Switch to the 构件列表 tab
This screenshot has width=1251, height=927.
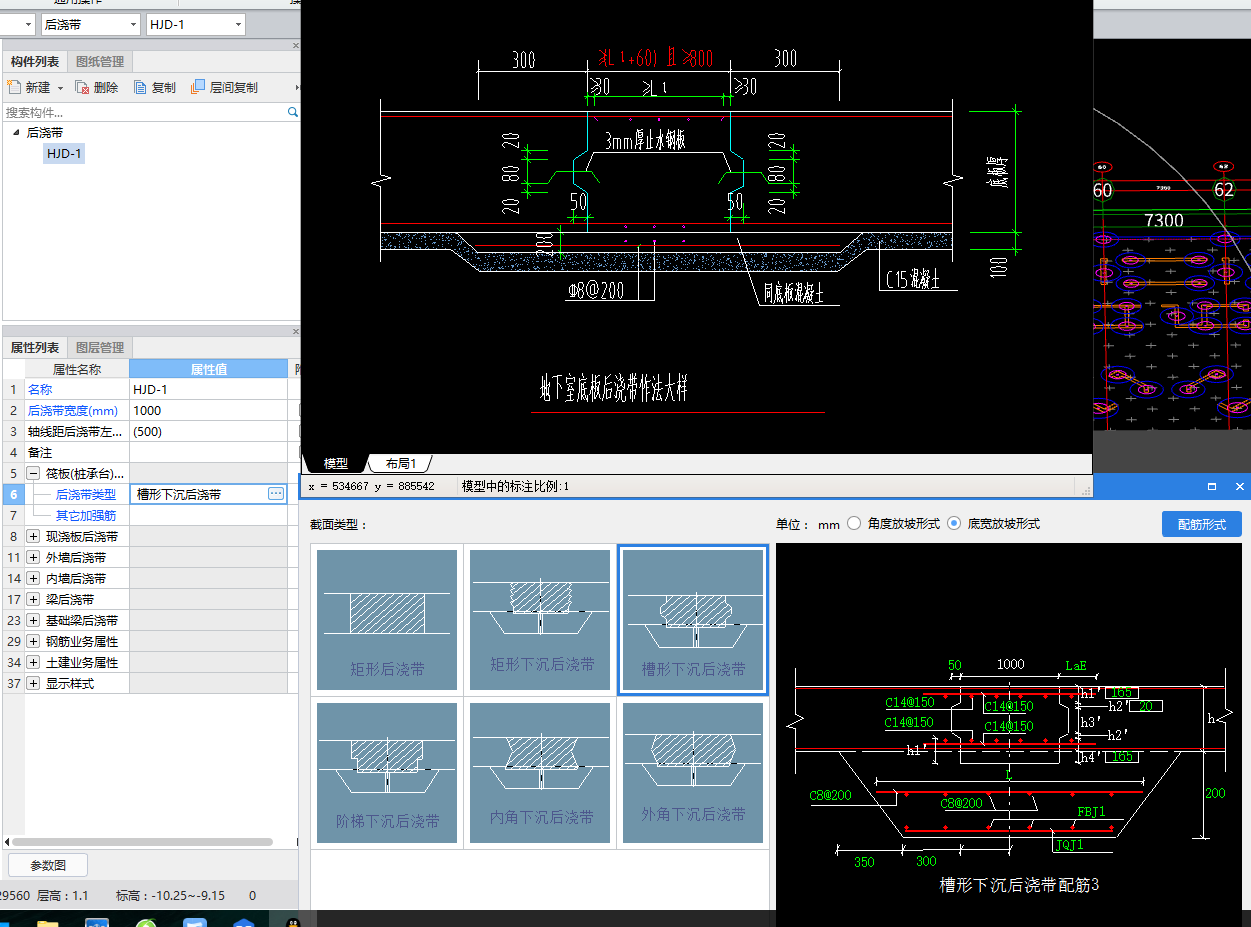35,62
